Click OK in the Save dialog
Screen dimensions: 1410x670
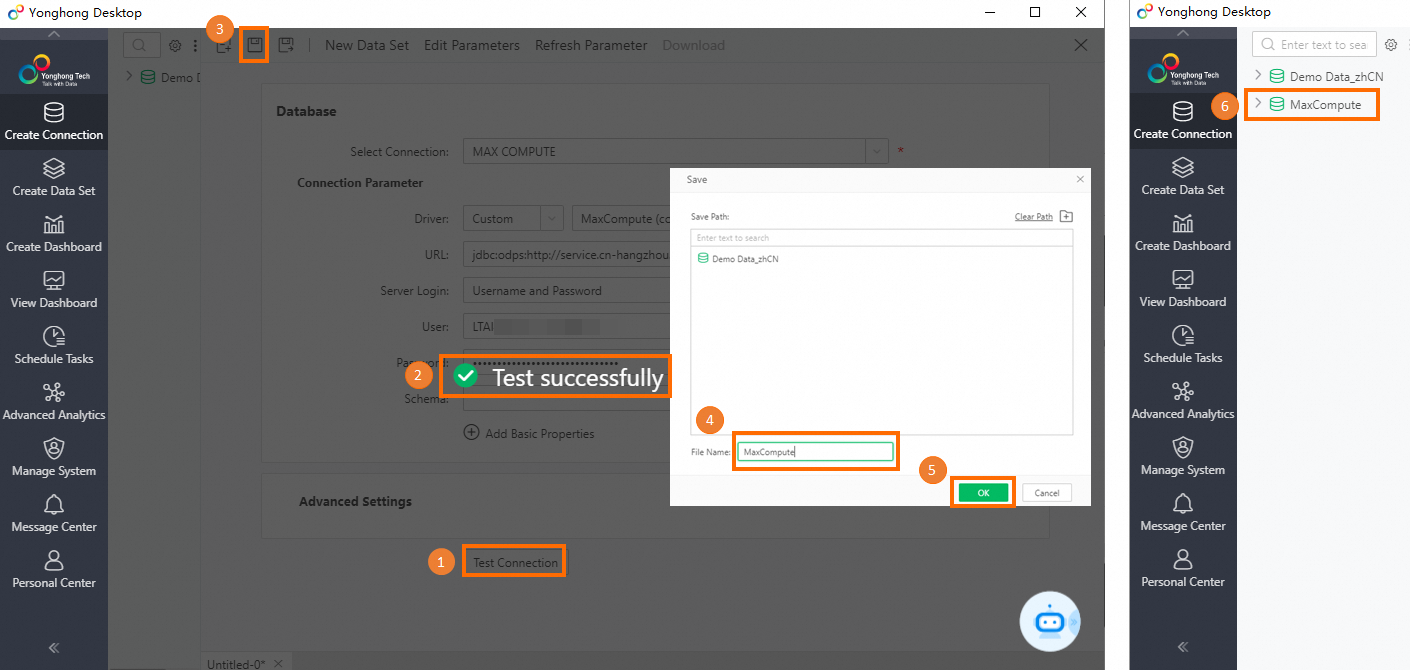pos(983,492)
